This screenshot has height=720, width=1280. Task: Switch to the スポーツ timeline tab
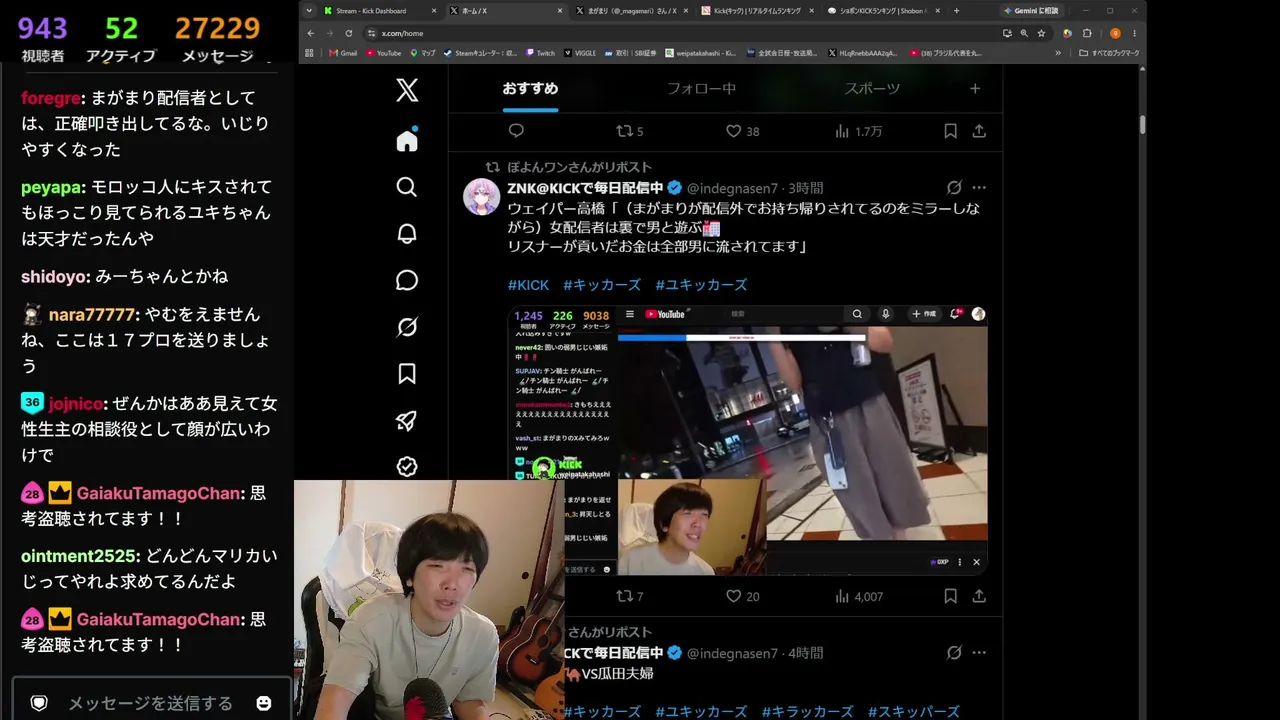[872, 88]
